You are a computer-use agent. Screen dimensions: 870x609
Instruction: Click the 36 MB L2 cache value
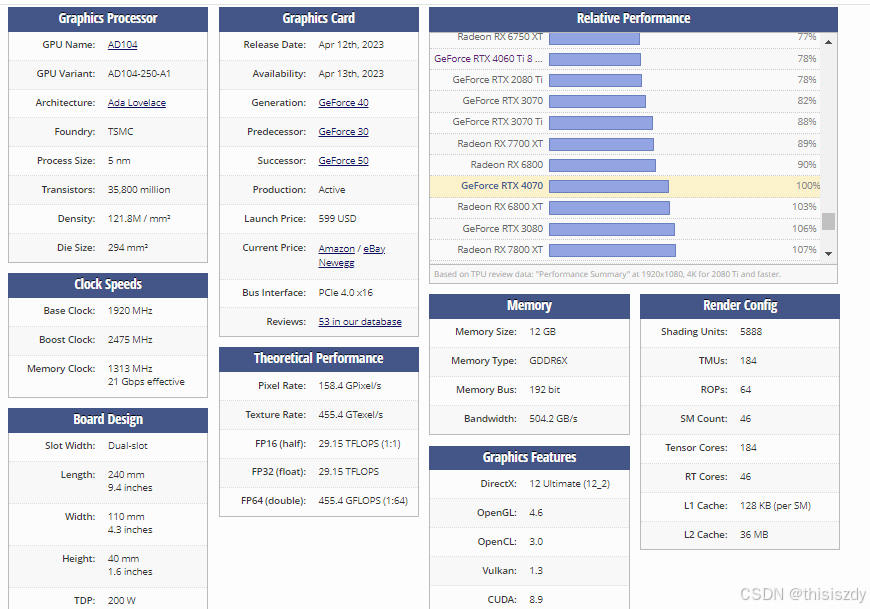[x=754, y=535]
